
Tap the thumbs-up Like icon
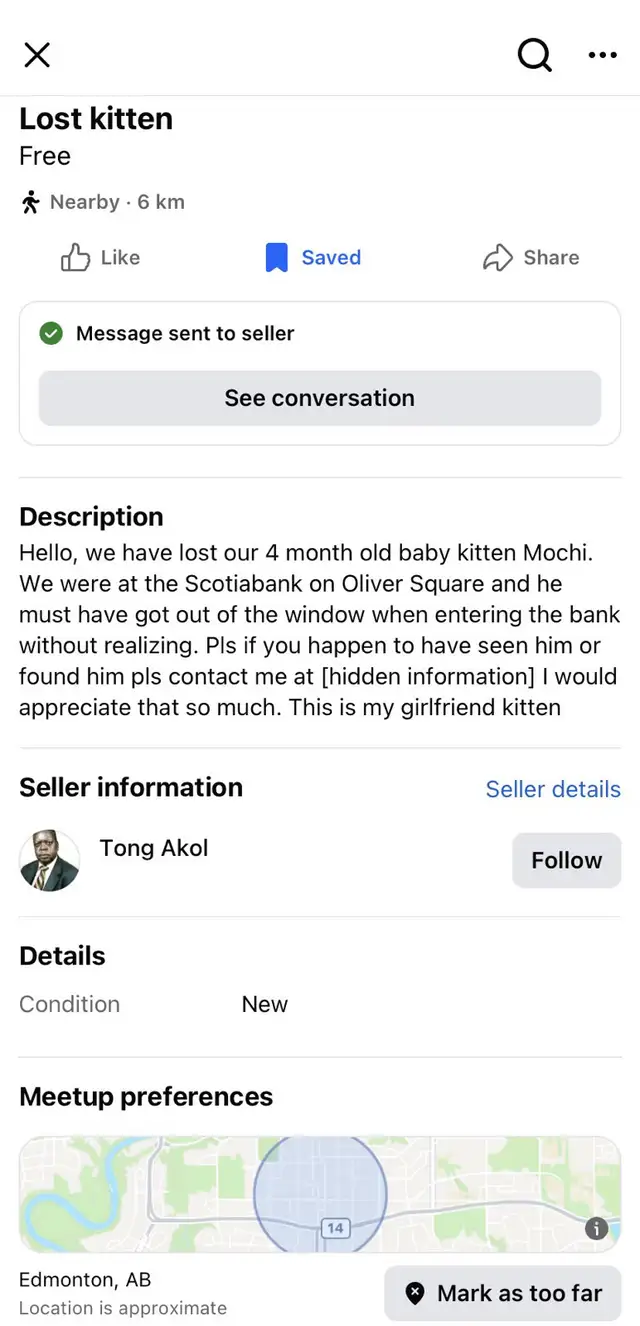pyautogui.click(x=76, y=258)
